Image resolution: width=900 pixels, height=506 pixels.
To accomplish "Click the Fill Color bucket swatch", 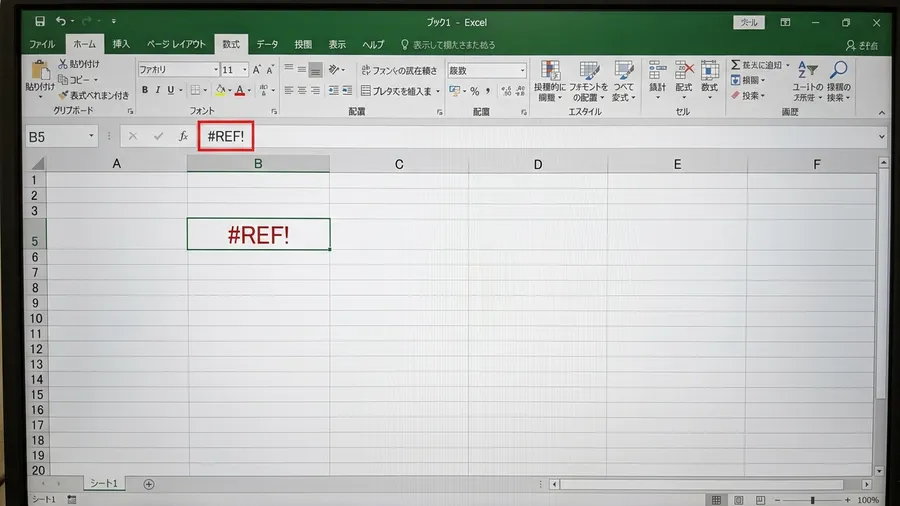I will [220, 90].
